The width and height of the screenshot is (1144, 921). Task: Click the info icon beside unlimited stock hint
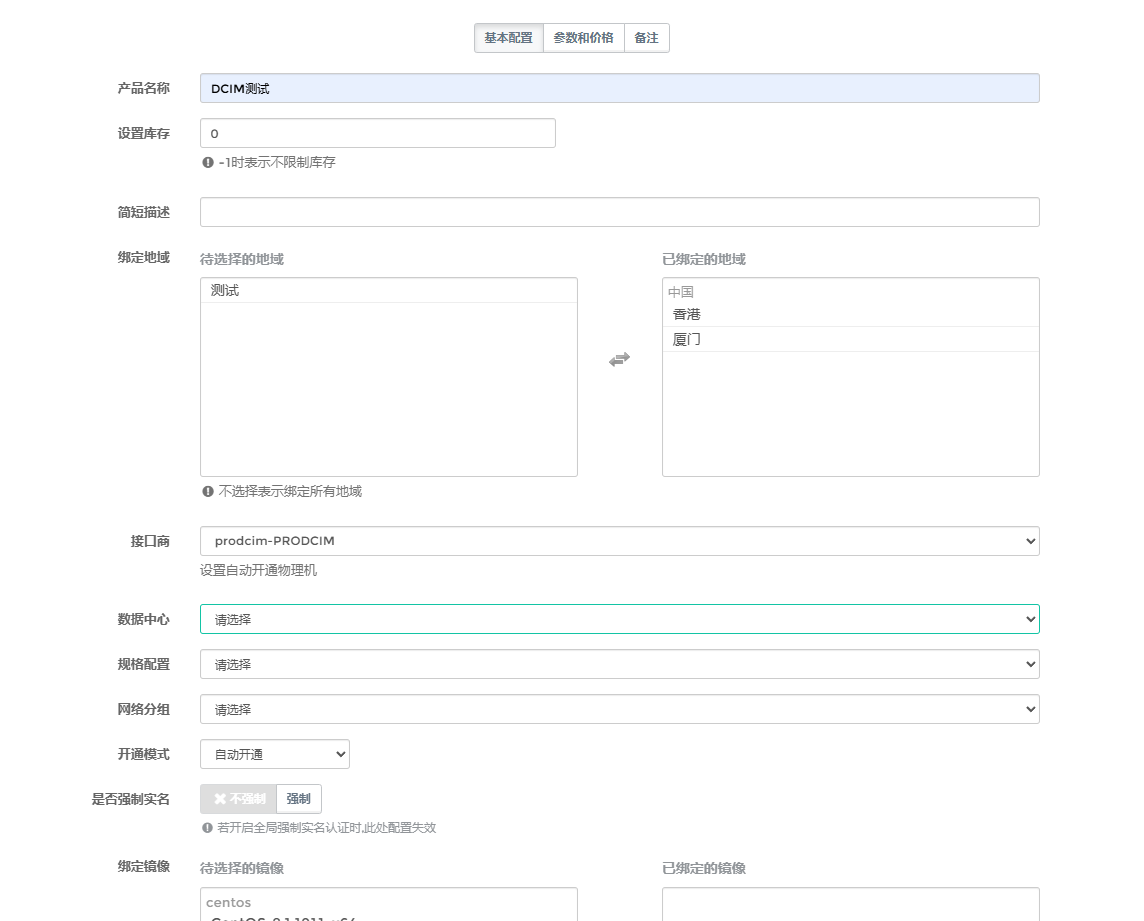[208, 163]
